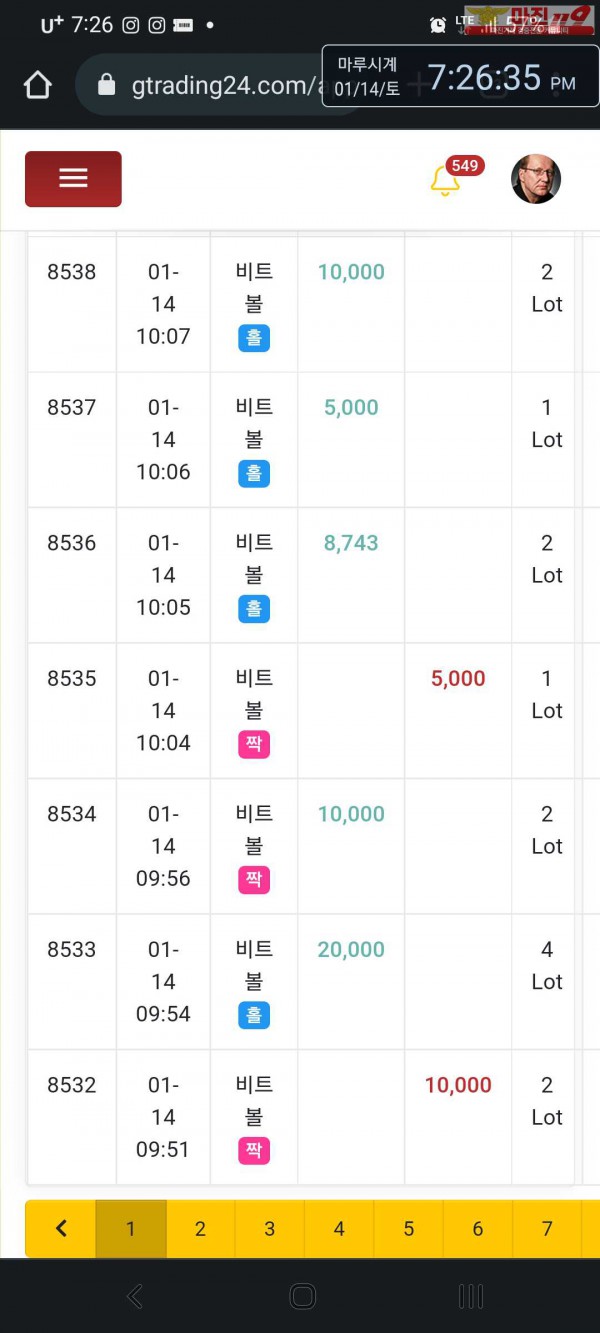
Task: Open the red hamburger menu
Action: [73, 179]
